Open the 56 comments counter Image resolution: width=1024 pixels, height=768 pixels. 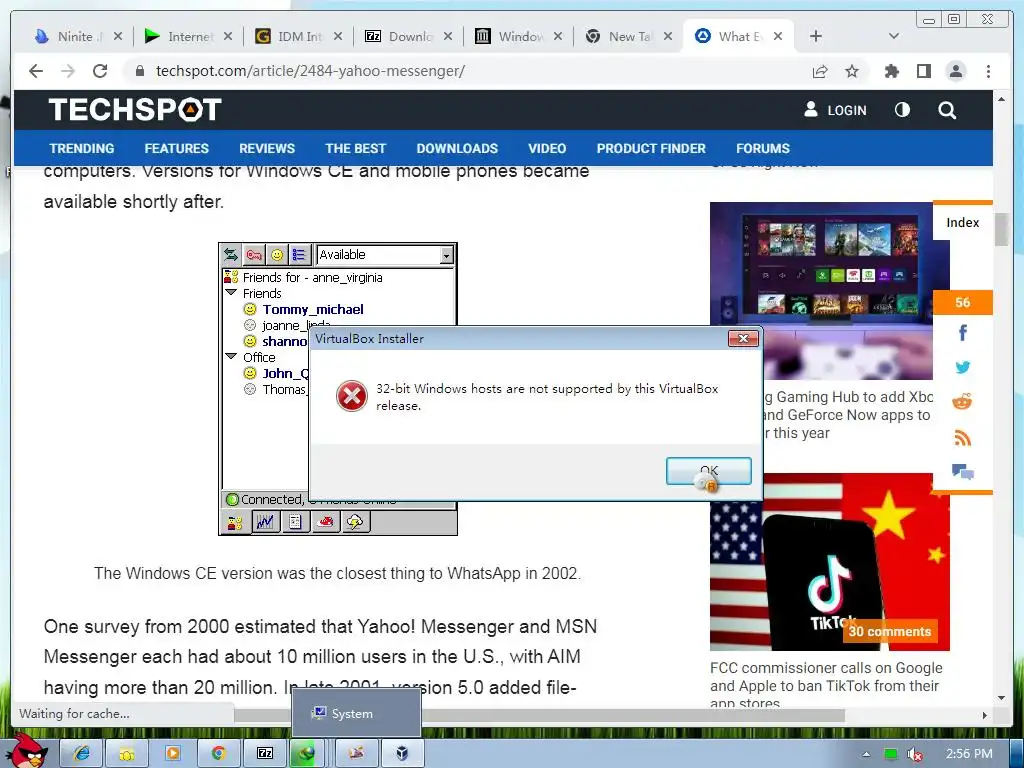point(963,302)
